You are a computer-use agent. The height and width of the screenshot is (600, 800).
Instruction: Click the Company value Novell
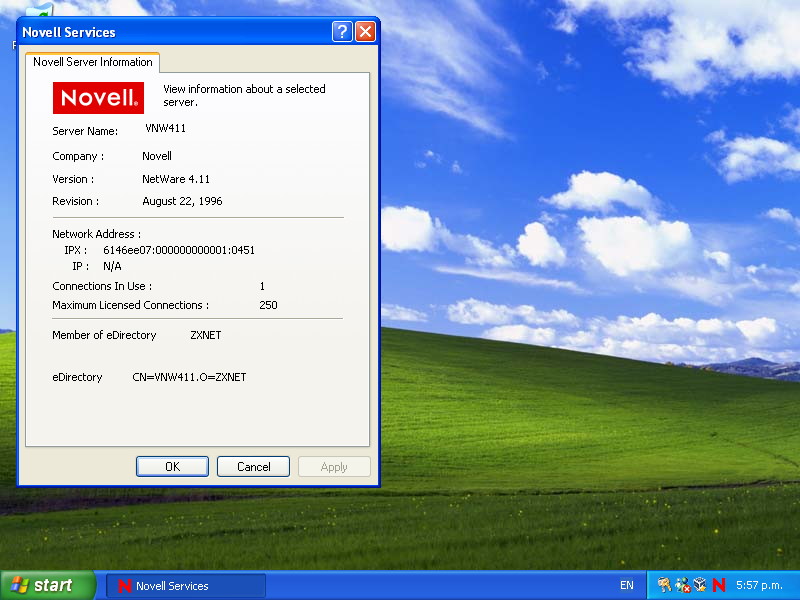click(x=157, y=156)
